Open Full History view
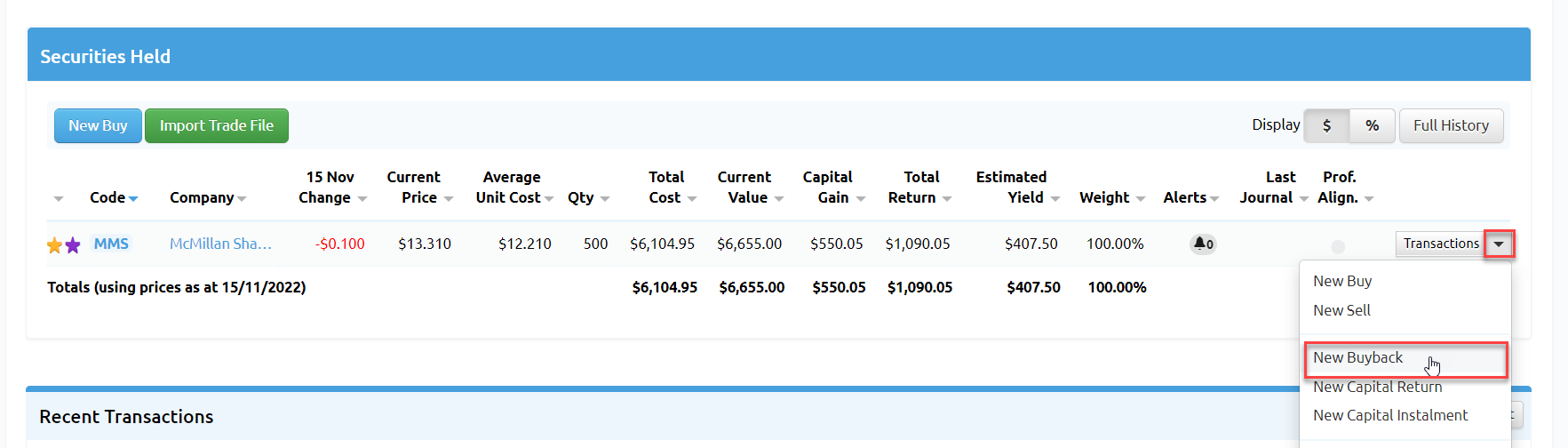This screenshot has height=448, width=1568. [1451, 125]
